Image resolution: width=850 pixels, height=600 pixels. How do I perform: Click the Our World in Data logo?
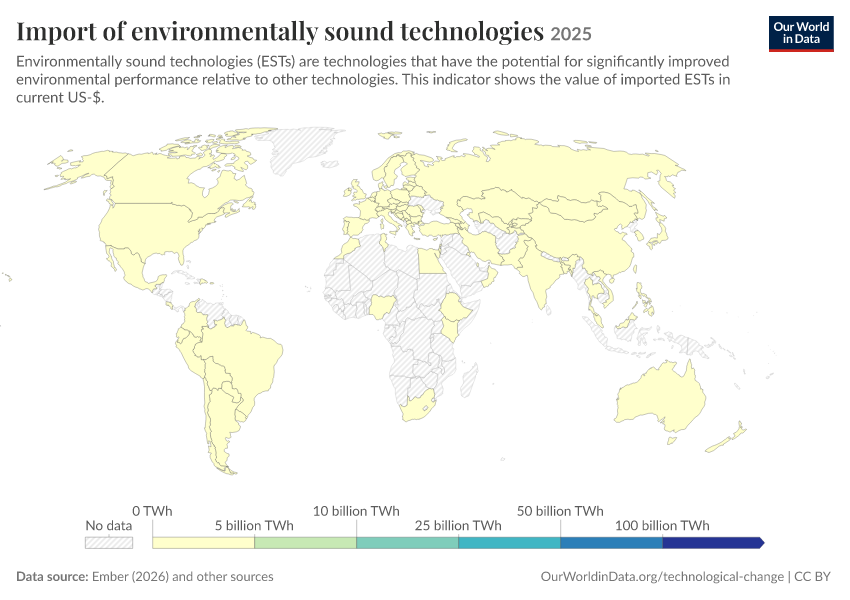tap(801, 34)
